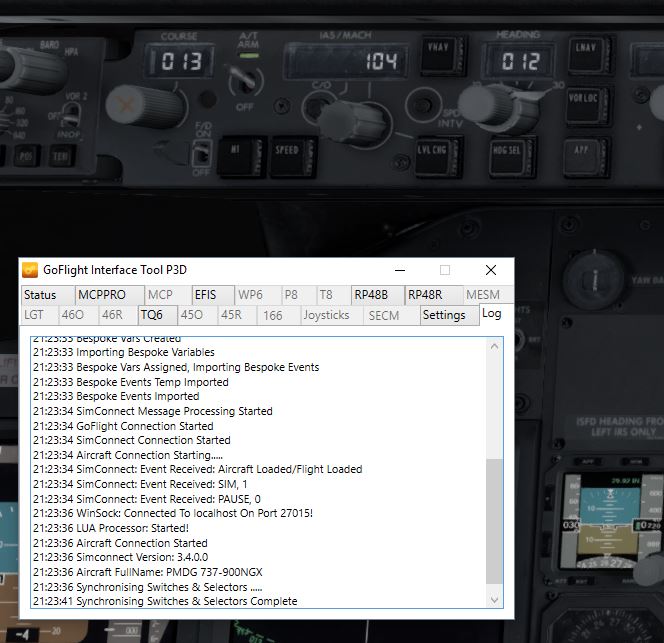664x643 pixels.
Task: Engage the VOR LOC button
Action: [582, 99]
